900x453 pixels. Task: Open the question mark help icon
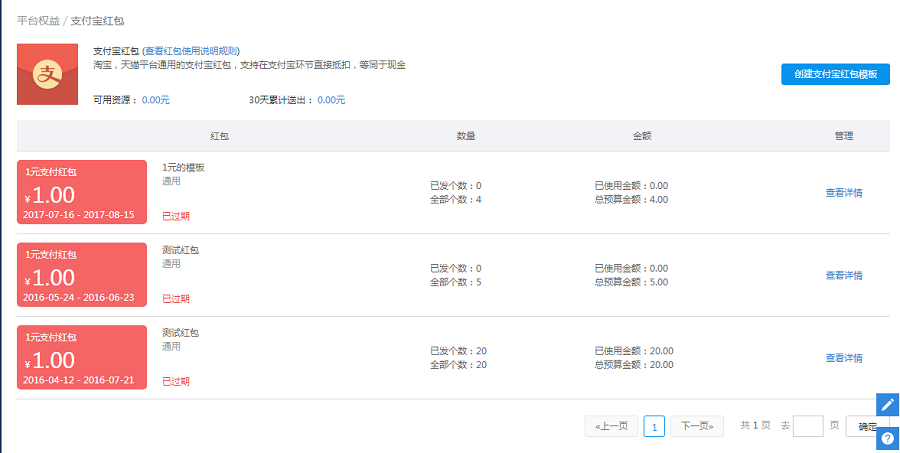click(x=888, y=439)
